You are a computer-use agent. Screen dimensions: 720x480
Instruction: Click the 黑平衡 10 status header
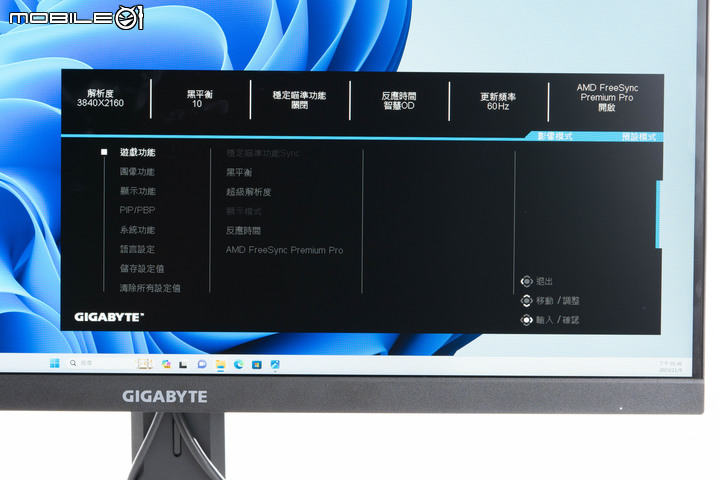[x=199, y=99]
